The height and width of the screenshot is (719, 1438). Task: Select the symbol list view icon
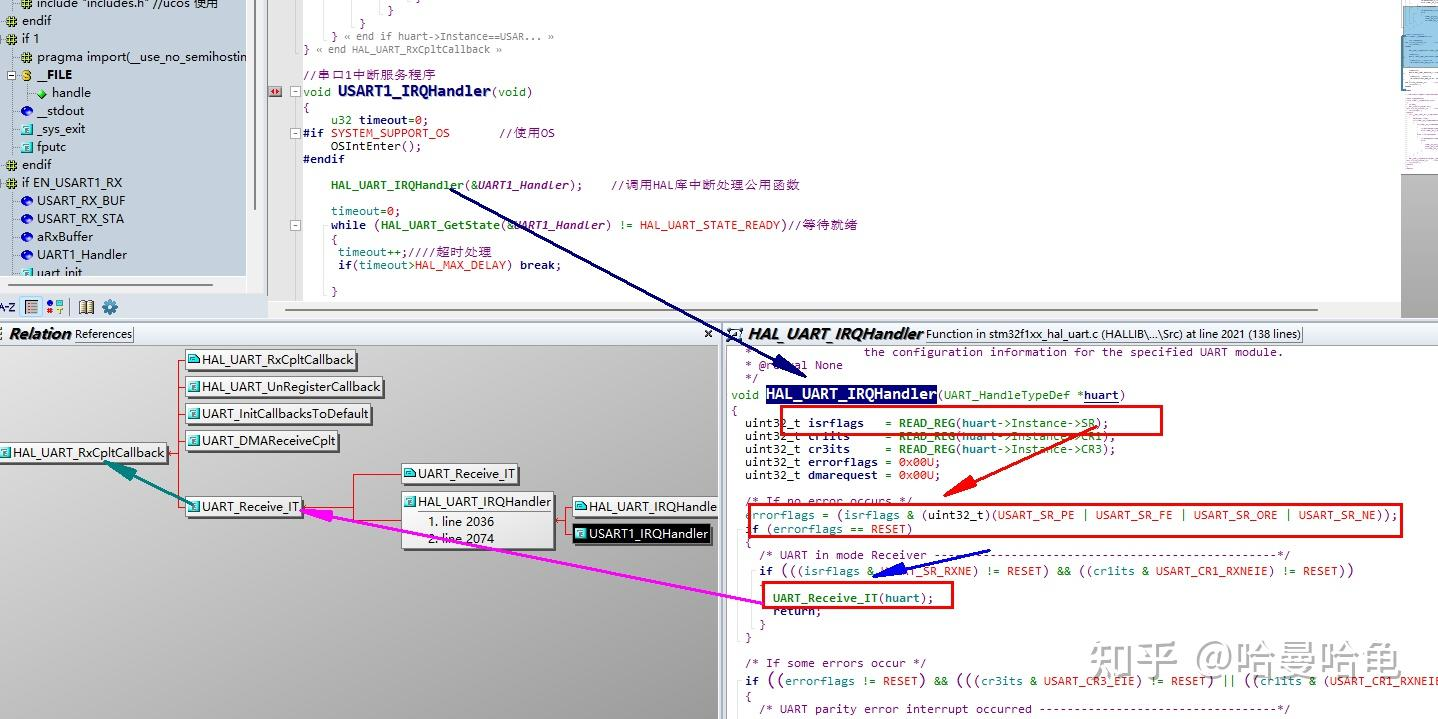pyautogui.click(x=32, y=307)
